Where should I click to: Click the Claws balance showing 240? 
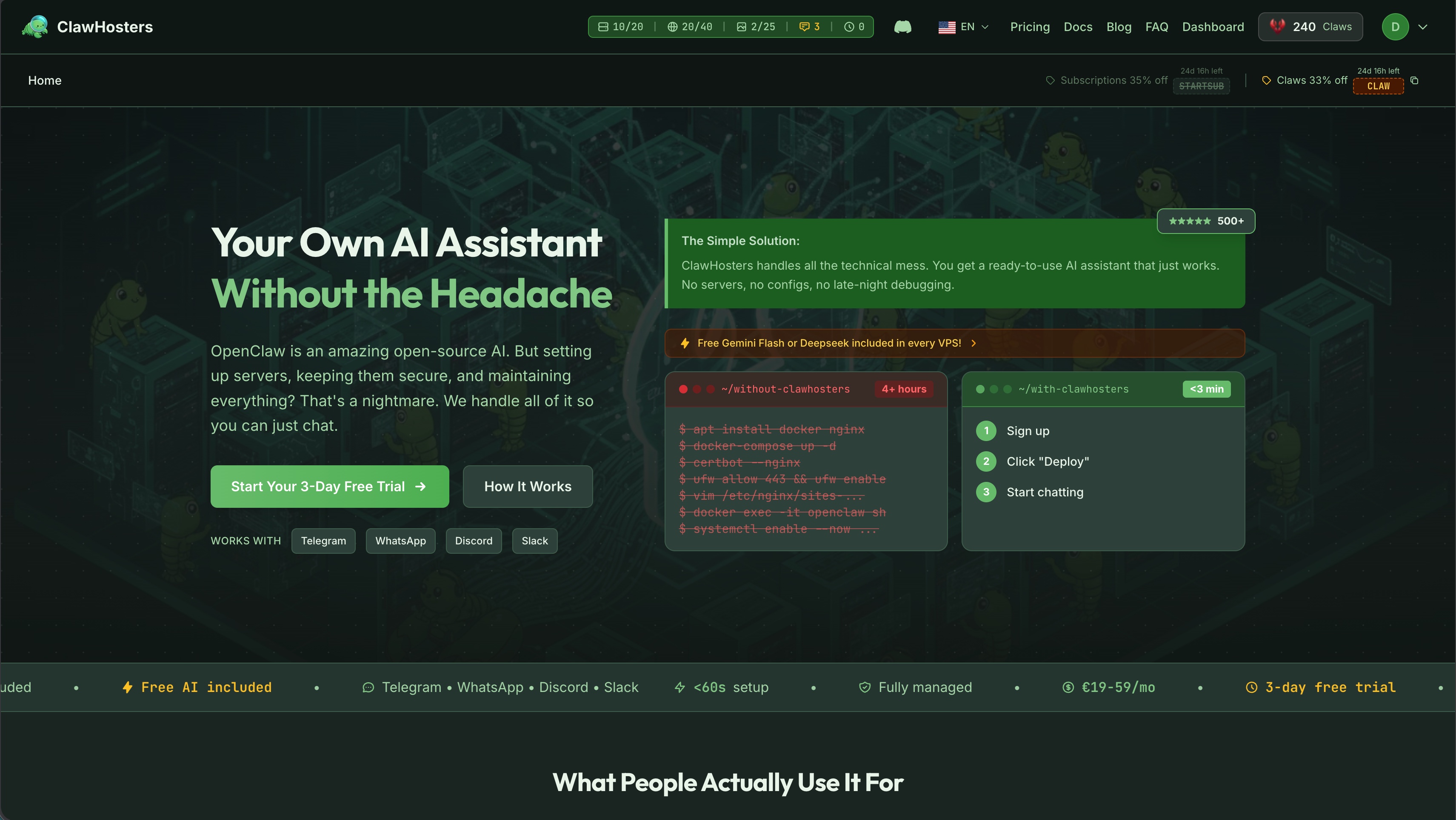tap(1310, 26)
